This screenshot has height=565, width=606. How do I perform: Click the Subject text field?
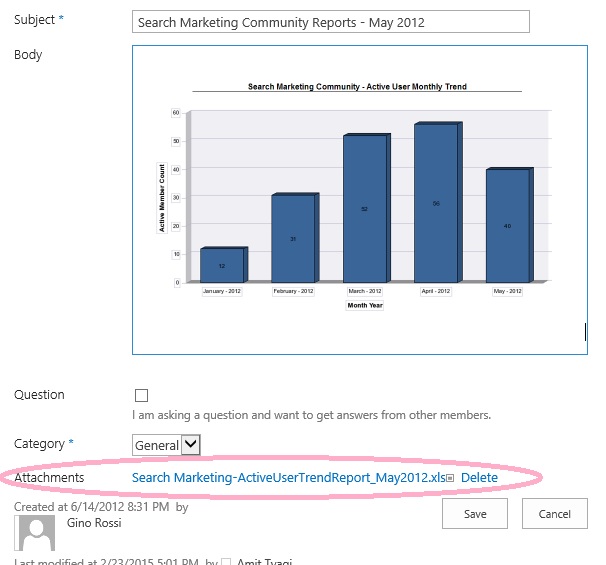pyautogui.click(x=330, y=22)
